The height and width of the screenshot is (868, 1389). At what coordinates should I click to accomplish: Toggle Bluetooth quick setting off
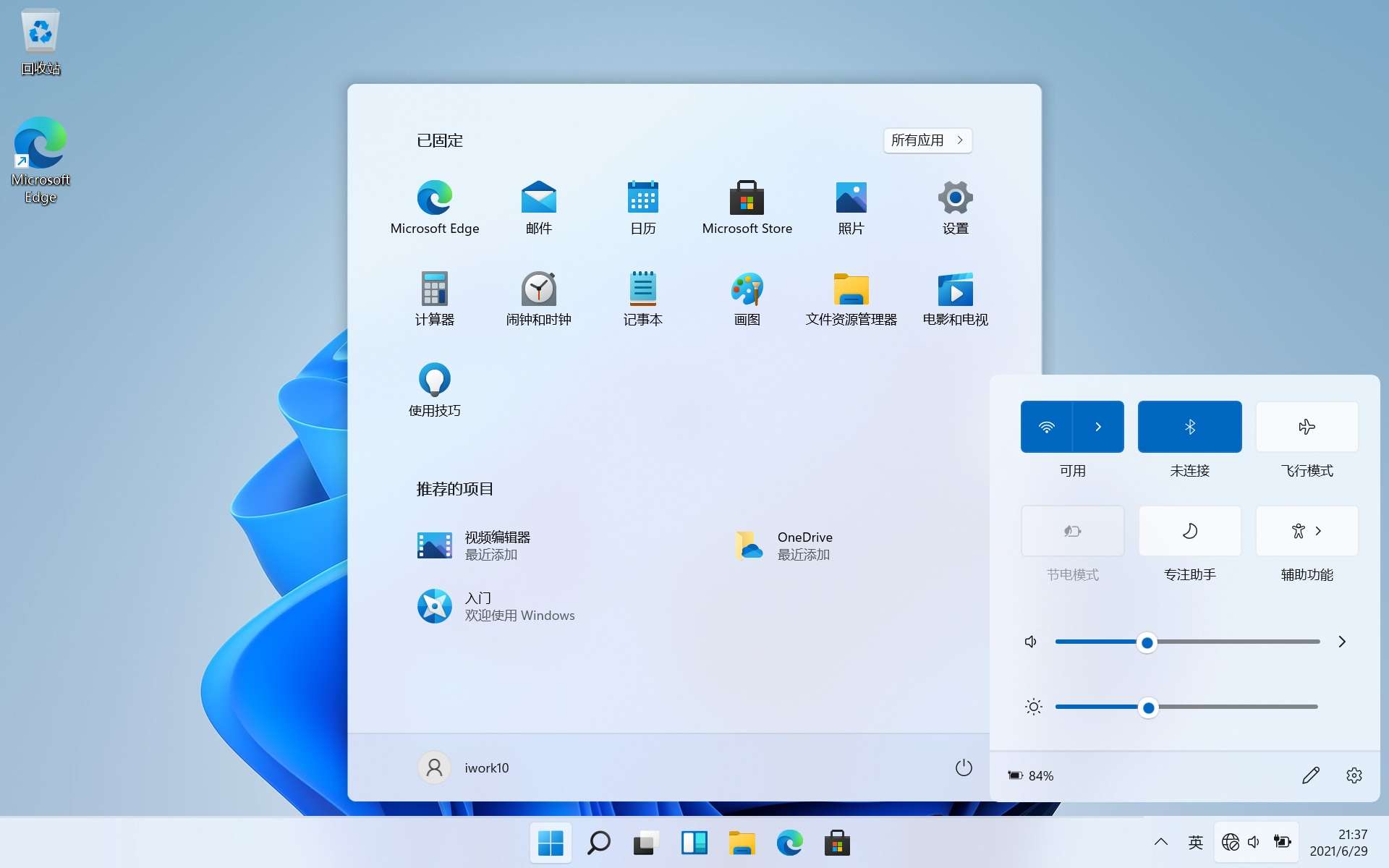coord(1189,427)
